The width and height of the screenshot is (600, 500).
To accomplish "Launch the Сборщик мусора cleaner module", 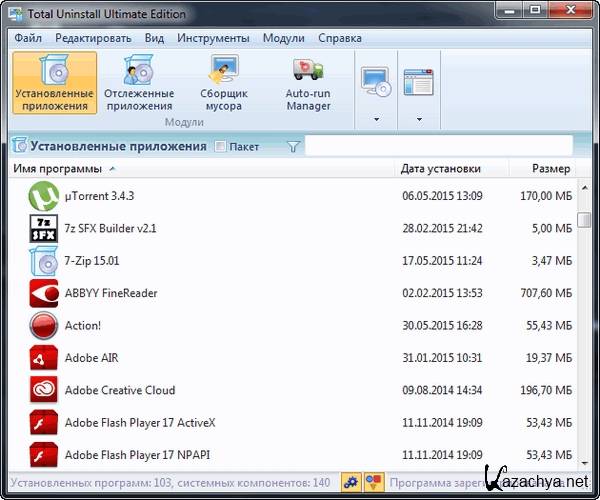I will click(223, 83).
